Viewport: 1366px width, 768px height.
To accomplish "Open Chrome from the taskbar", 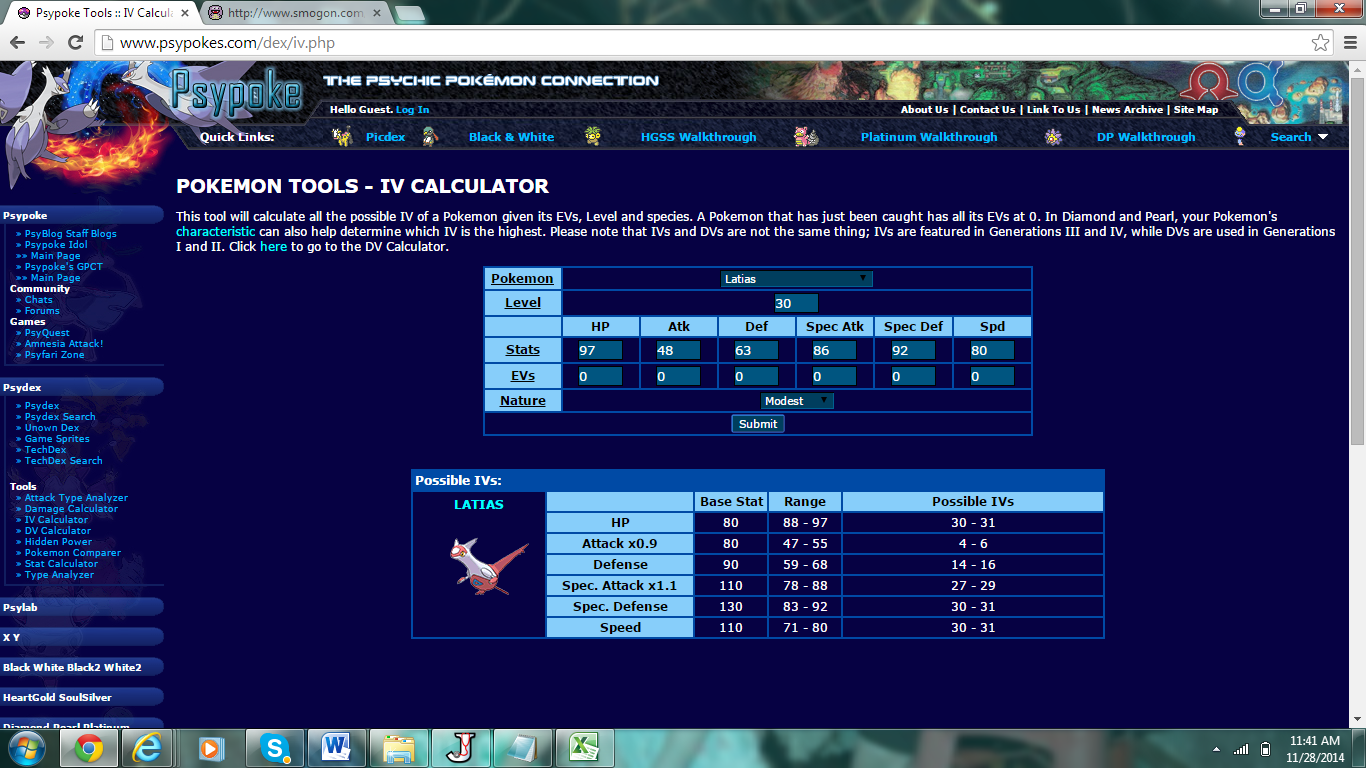I will [89, 748].
